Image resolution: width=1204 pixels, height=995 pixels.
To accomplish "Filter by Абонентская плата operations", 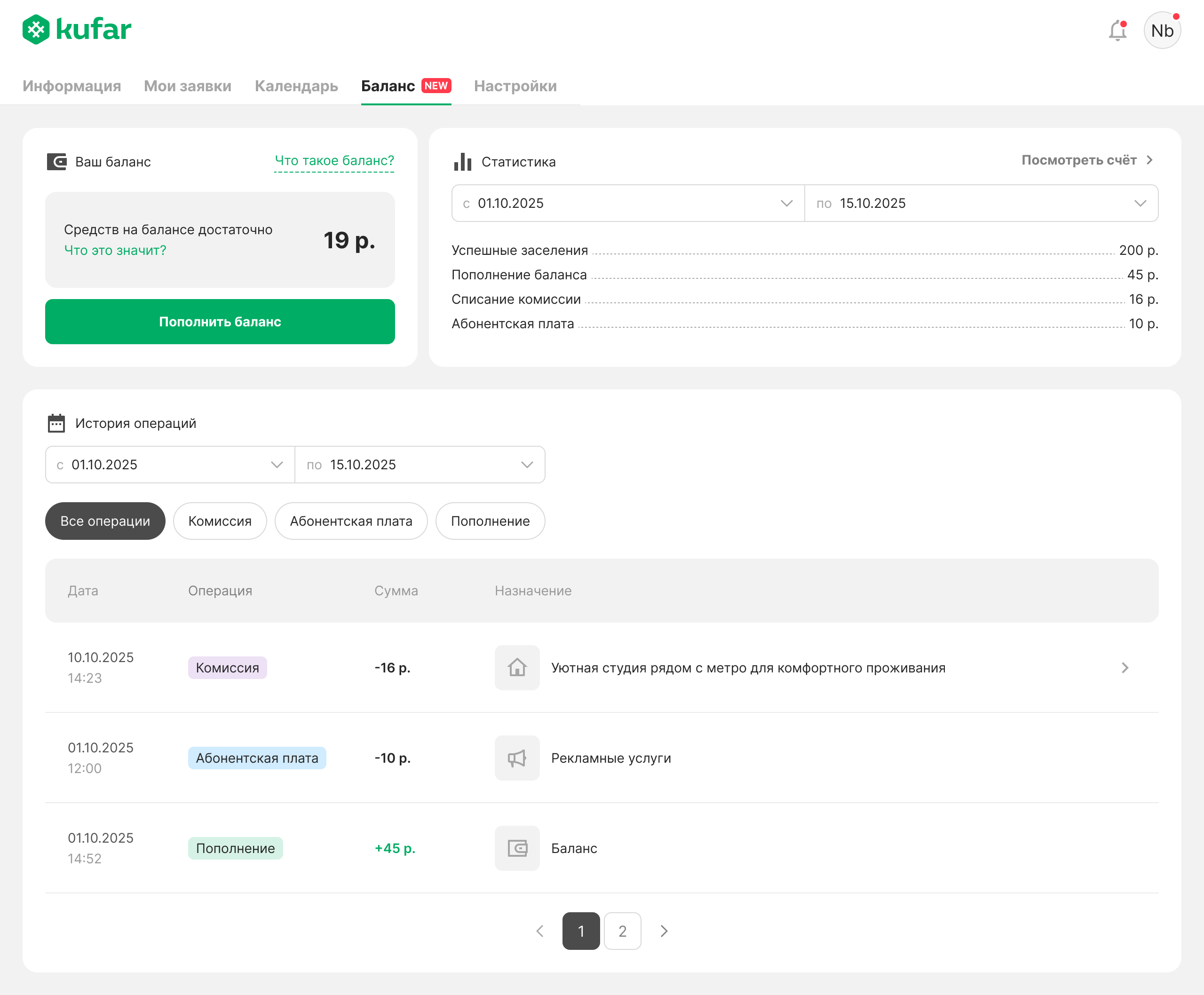I will (x=351, y=521).
